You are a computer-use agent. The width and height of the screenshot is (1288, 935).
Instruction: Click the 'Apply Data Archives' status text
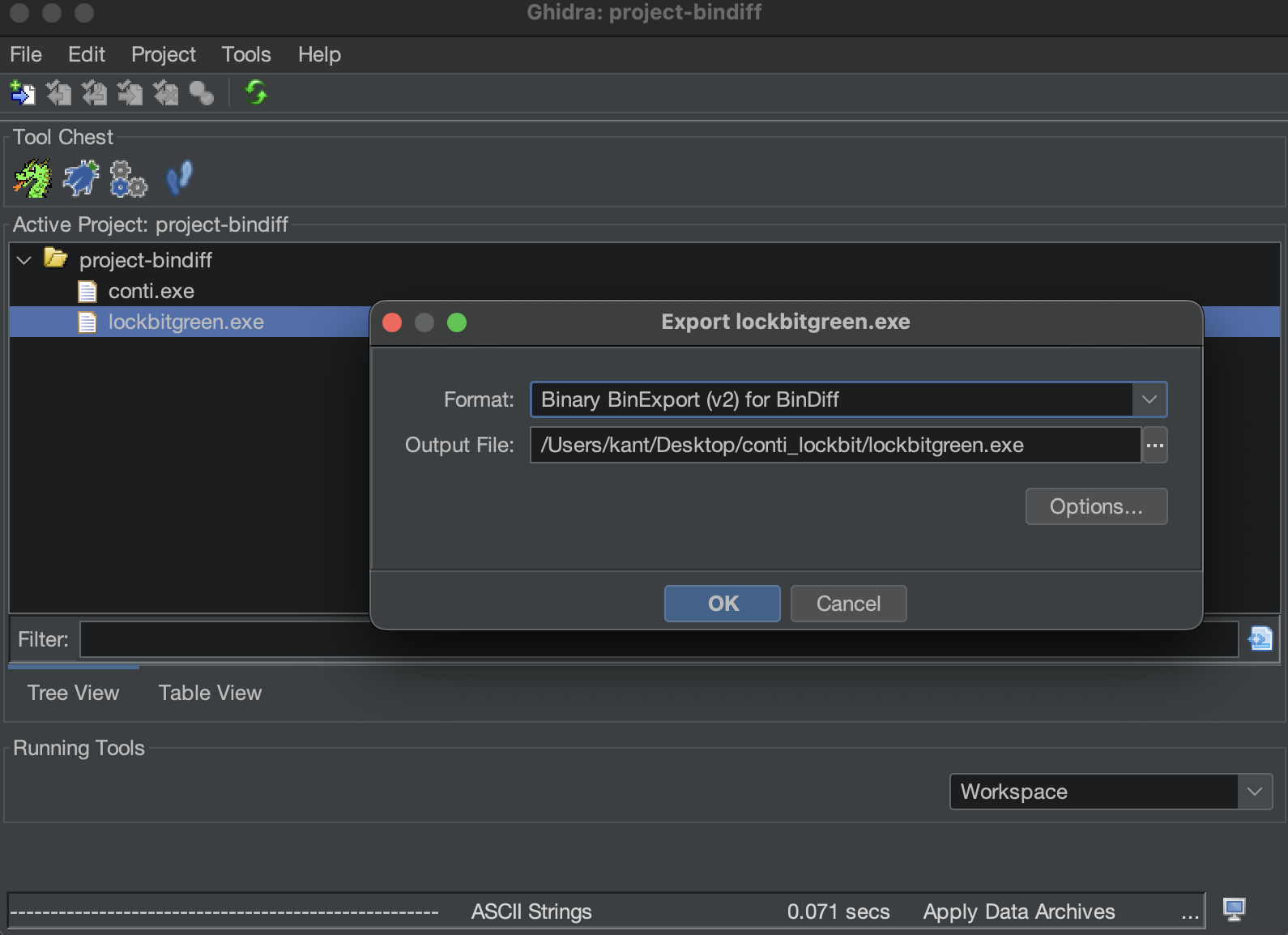click(1019, 912)
